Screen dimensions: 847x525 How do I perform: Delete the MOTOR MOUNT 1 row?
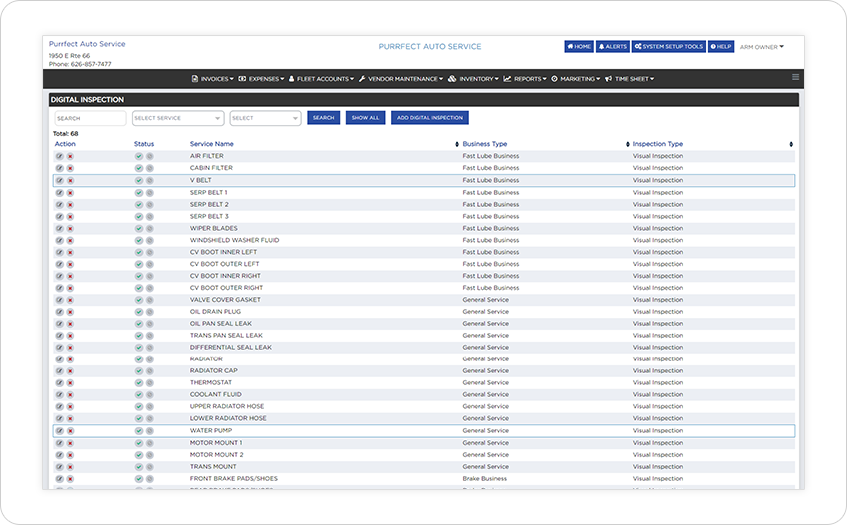[70, 443]
